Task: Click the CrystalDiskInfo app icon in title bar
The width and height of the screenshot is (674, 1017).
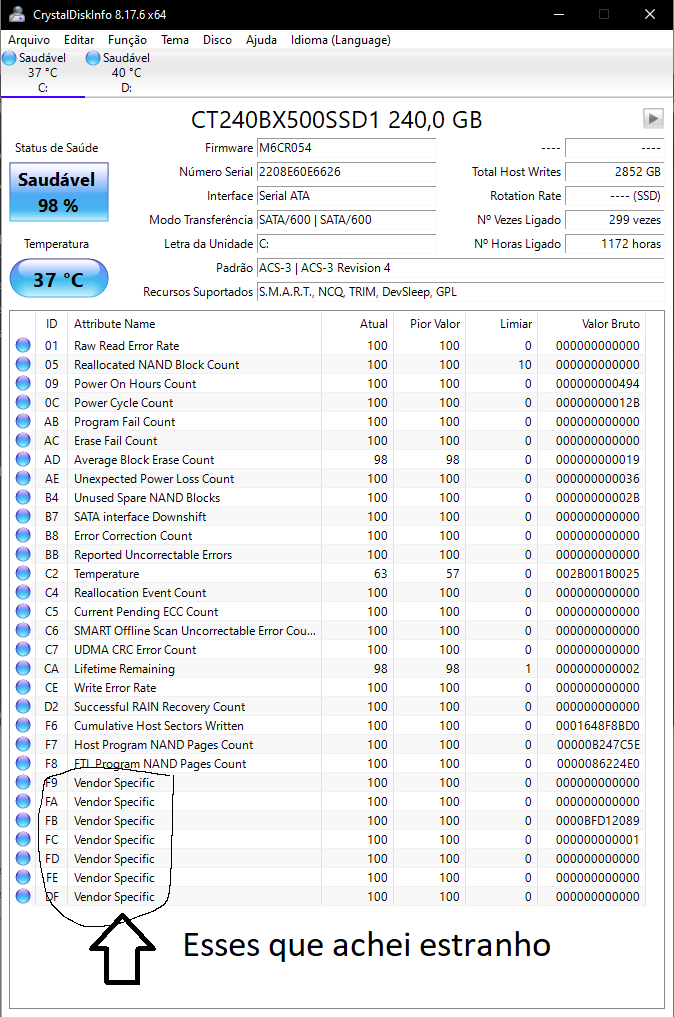Action: pyautogui.click(x=17, y=14)
